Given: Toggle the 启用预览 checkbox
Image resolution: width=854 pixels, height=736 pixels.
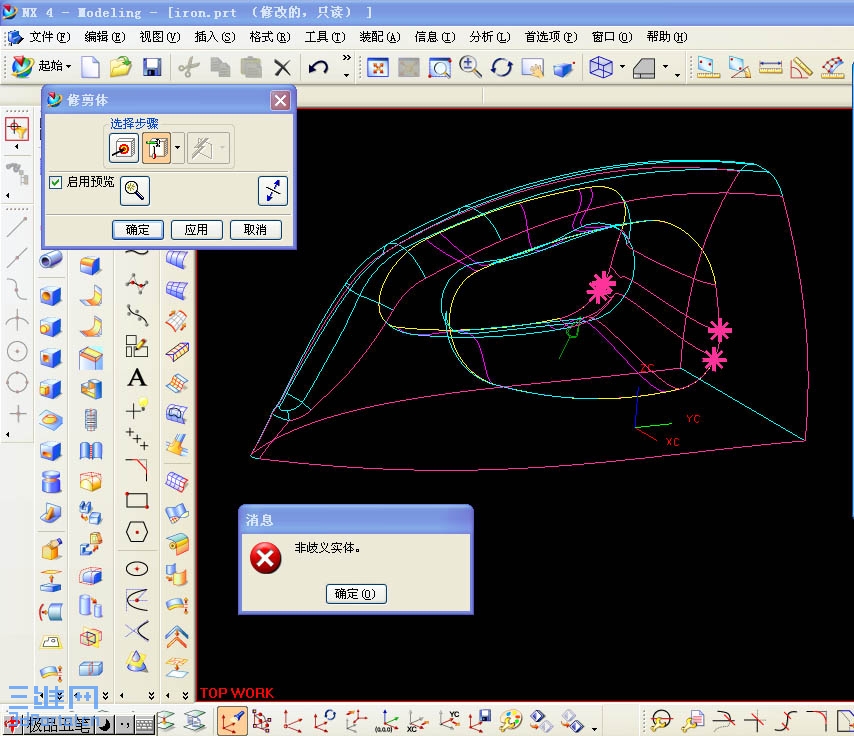Looking at the screenshot, I should coord(56,182).
